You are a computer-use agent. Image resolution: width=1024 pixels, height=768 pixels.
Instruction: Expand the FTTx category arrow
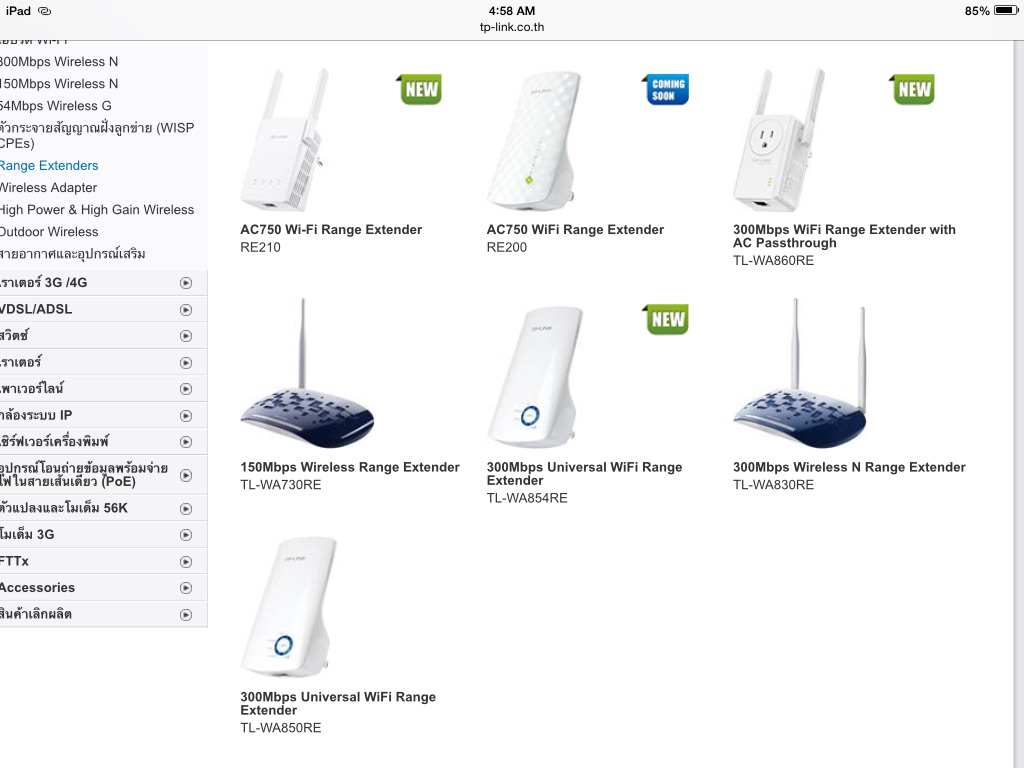coord(186,562)
